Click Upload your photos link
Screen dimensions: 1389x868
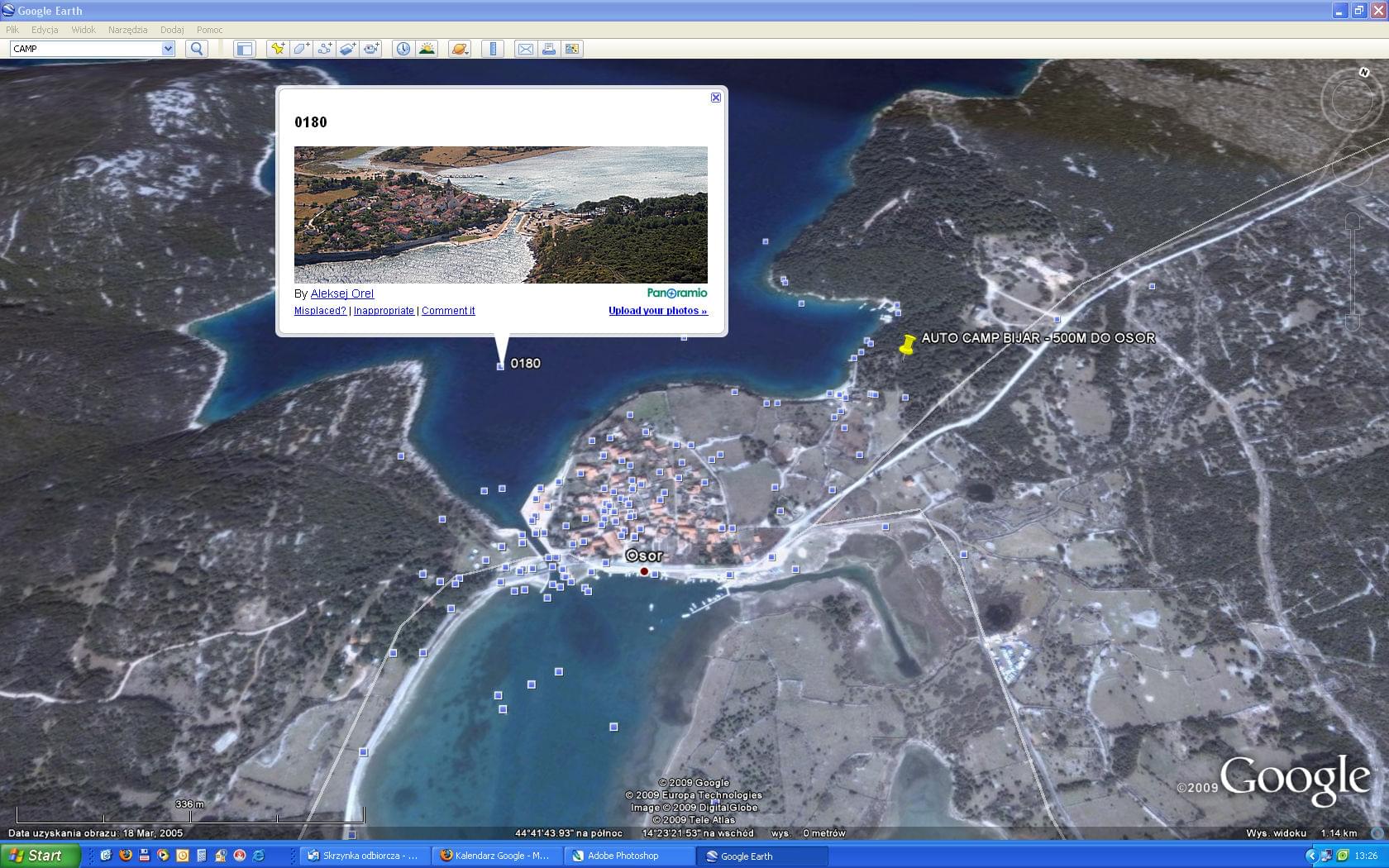[x=658, y=311]
